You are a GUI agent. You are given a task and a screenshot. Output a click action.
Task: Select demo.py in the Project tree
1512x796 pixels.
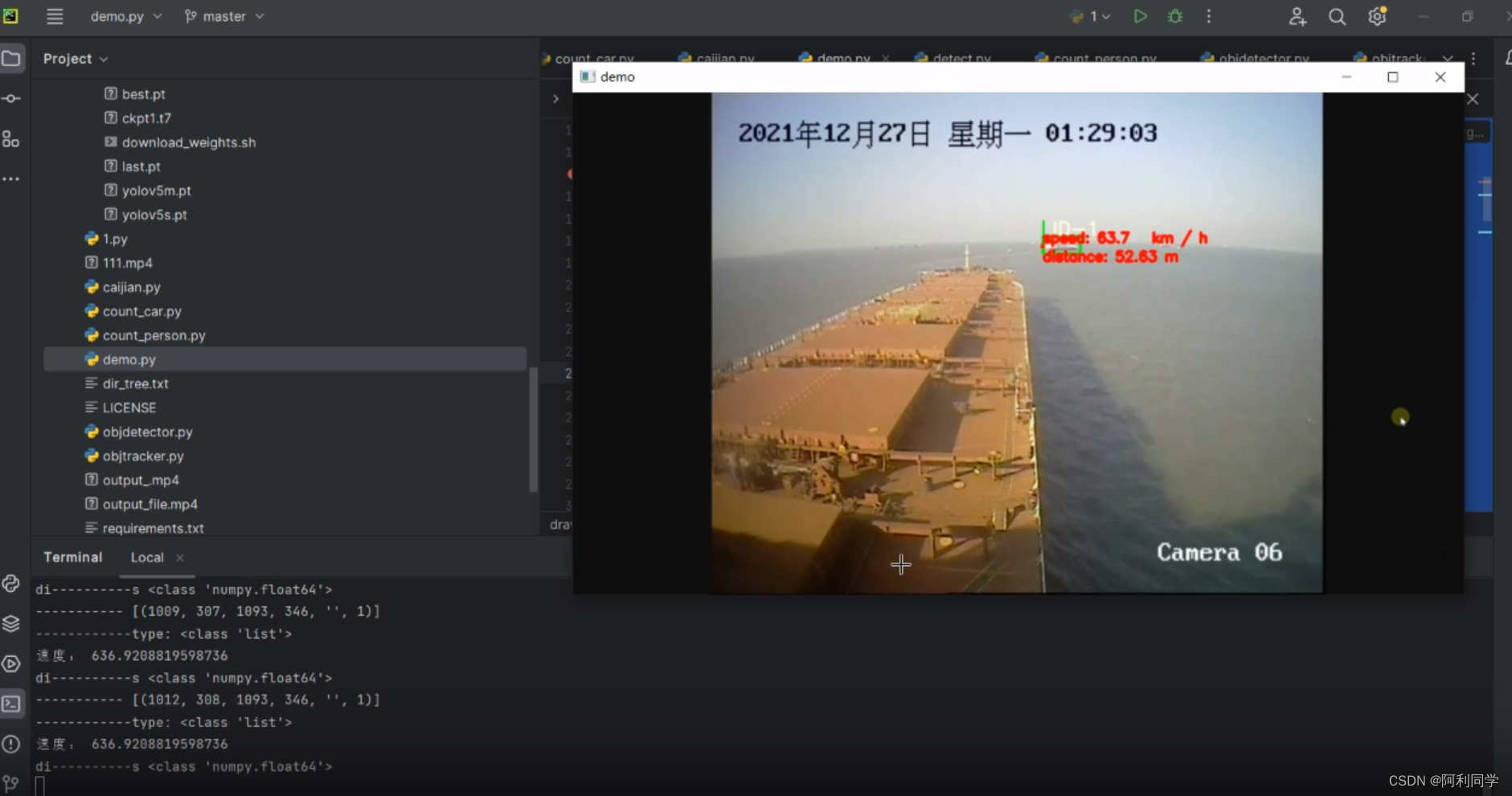129,359
